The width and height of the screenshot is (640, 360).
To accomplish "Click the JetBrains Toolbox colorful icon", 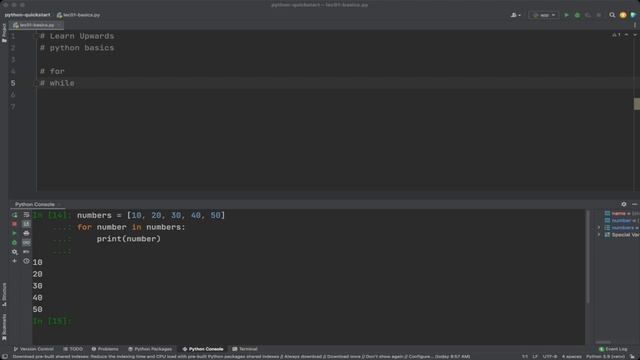I will pos(633,15).
